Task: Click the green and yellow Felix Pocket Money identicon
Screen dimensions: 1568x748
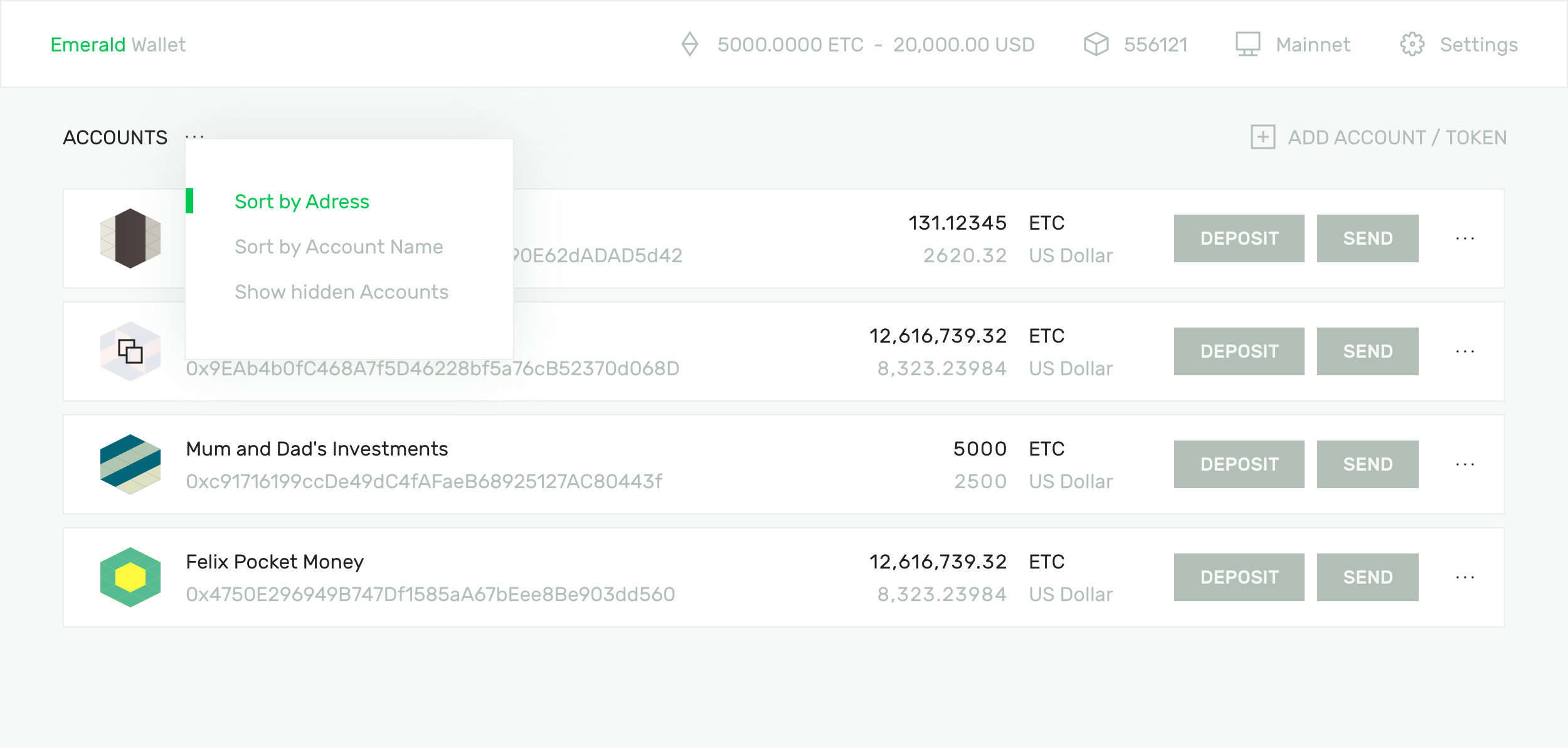Action: [x=130, y=577]
